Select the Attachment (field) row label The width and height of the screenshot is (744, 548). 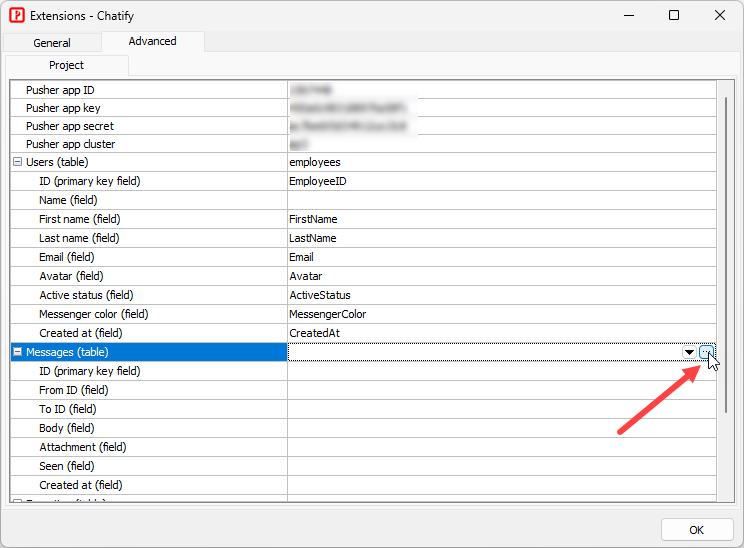click(83, 447)
